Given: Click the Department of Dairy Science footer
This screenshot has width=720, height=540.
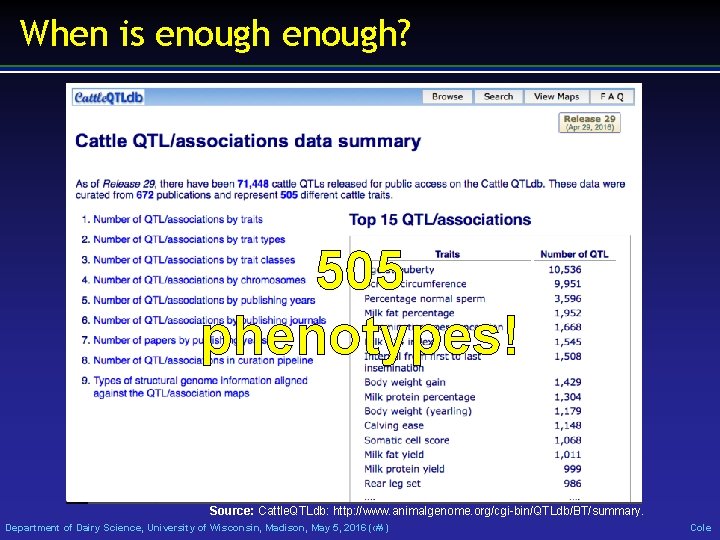Looking at the screenshot, I should [197, 528].
